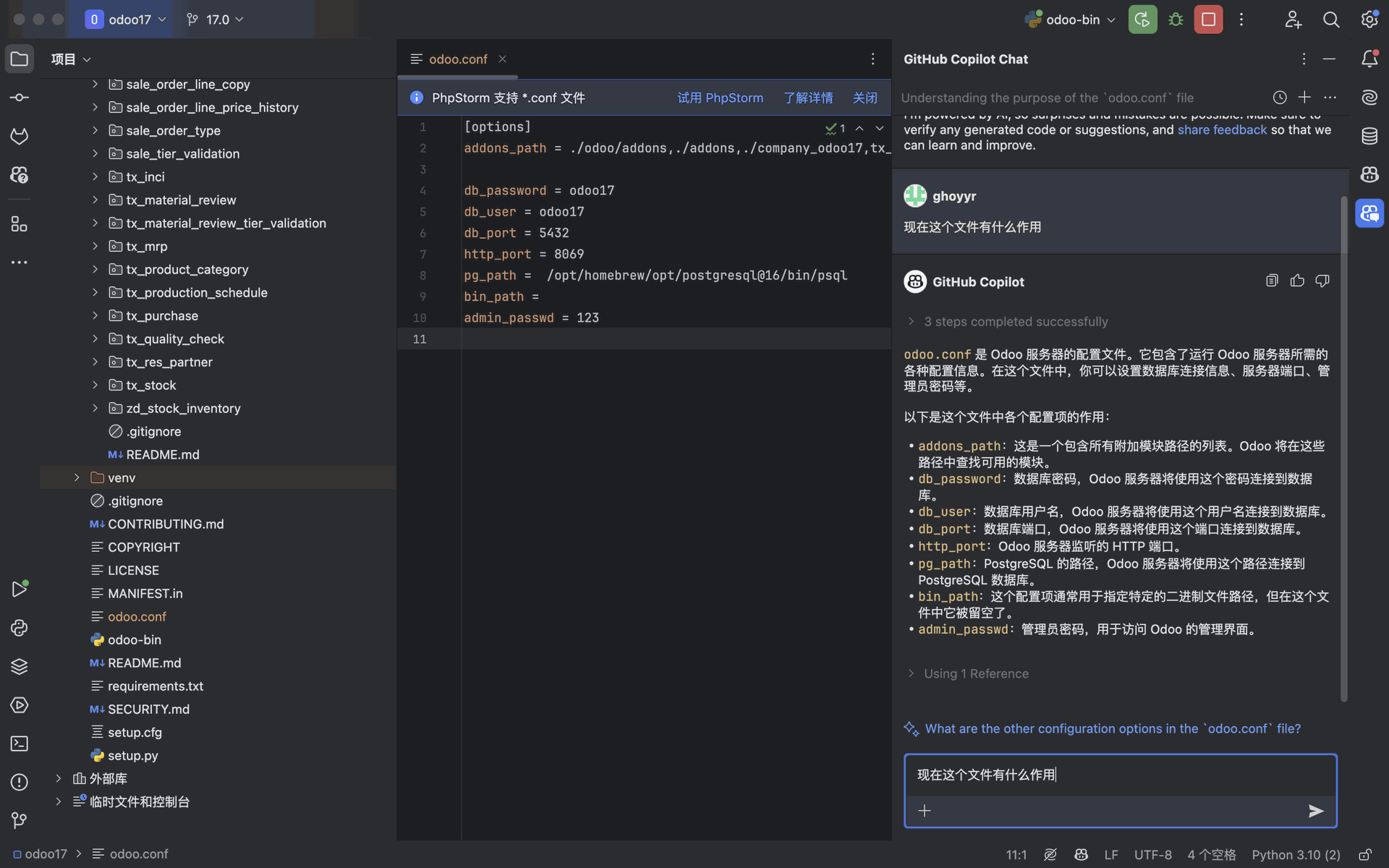This screenshot has width=1389, height=868.
Task: Add context attachment plus in chat input
Action: coord(925,811)
